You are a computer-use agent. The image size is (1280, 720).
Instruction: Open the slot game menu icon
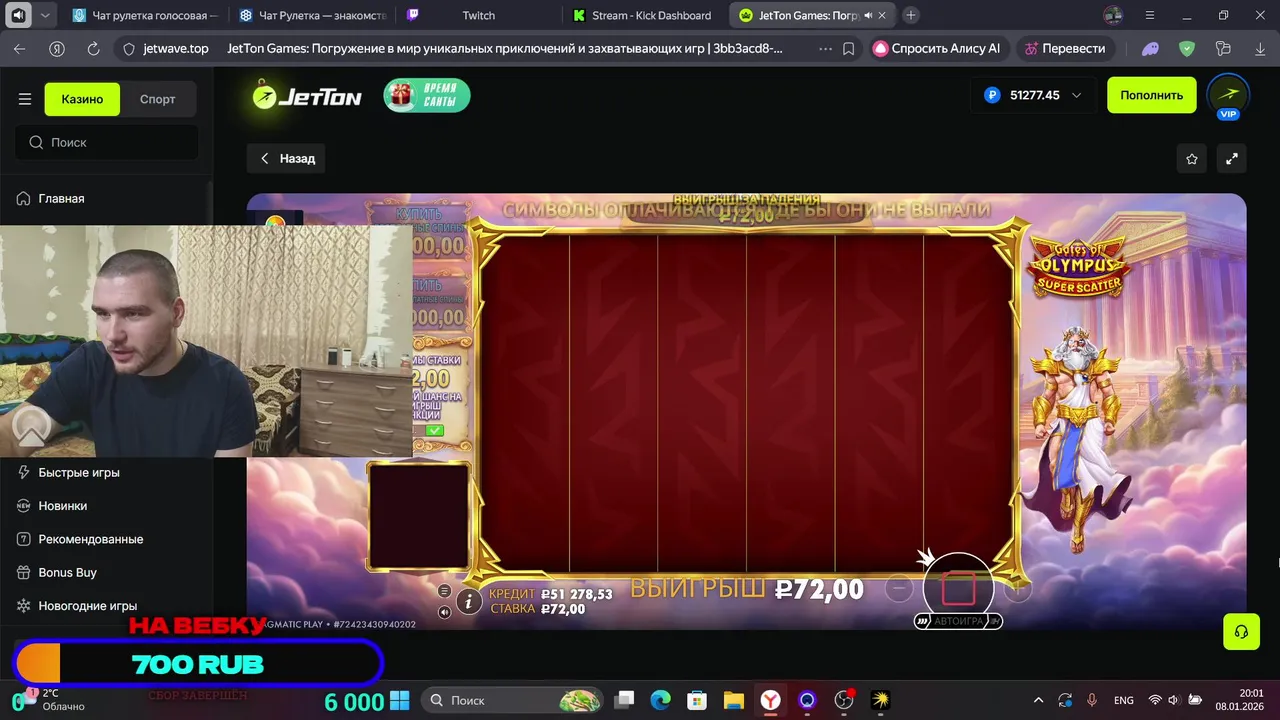point(445,591)
